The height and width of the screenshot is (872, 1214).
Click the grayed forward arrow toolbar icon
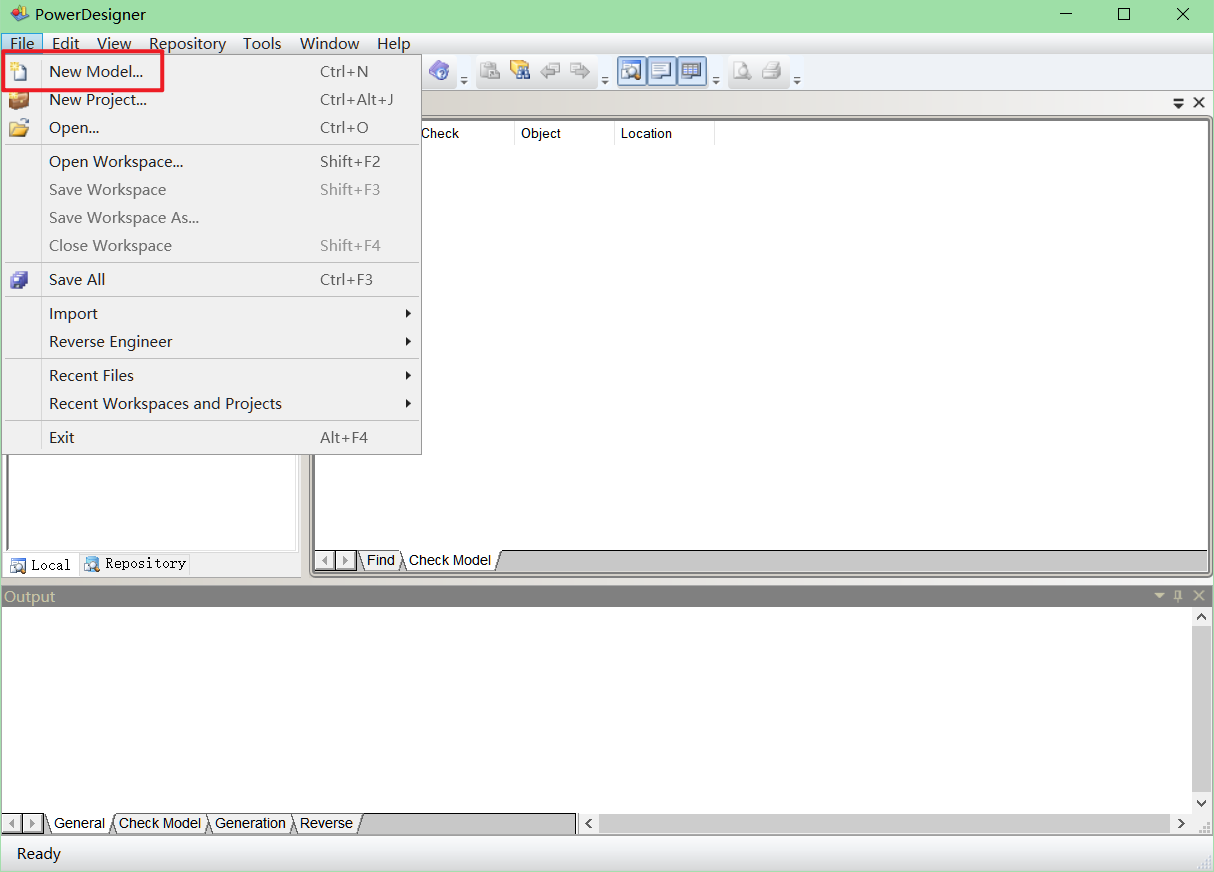tap(579, 71)
